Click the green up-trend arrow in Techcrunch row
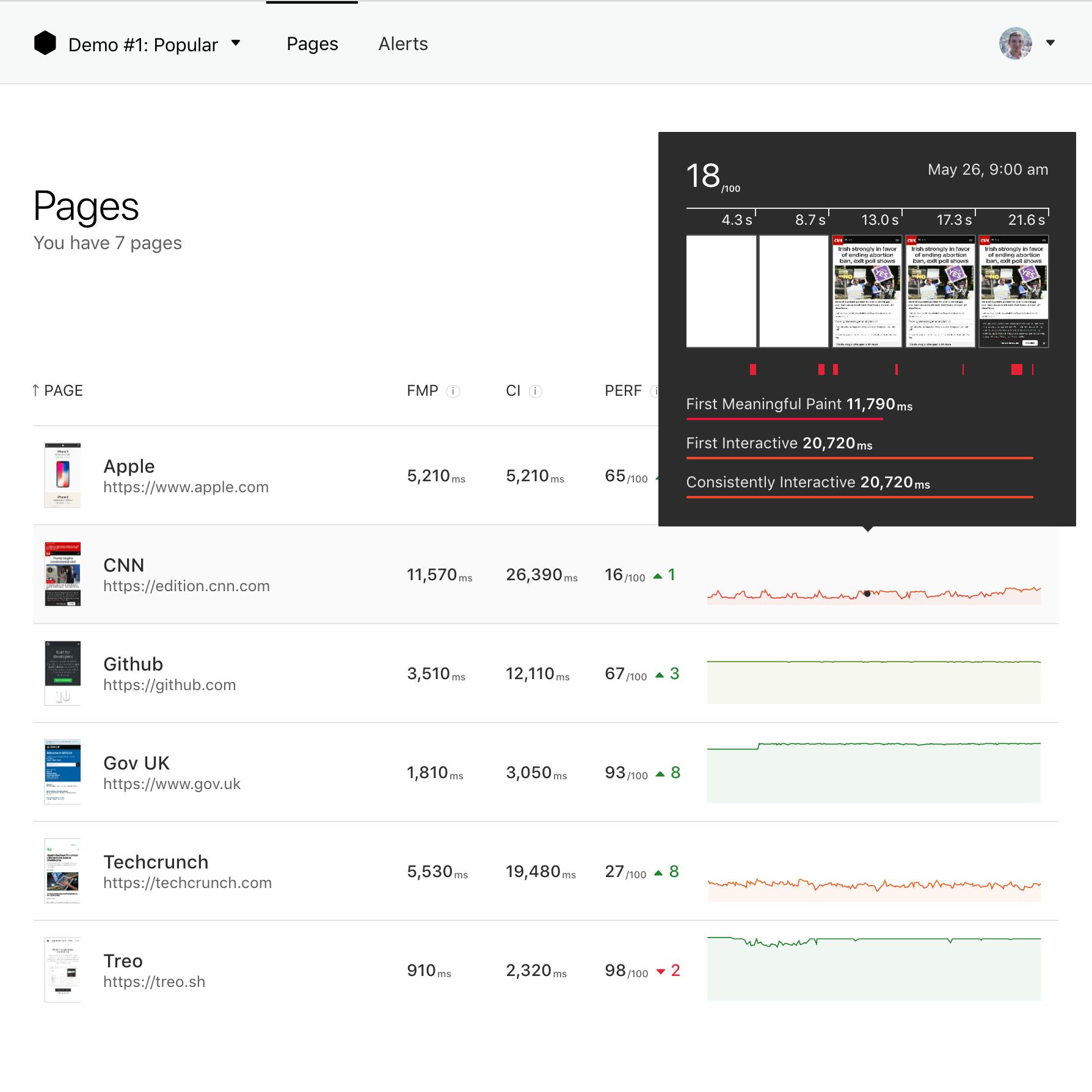1092x1092 pixels. pyautogui.click(x=658, y=873)
